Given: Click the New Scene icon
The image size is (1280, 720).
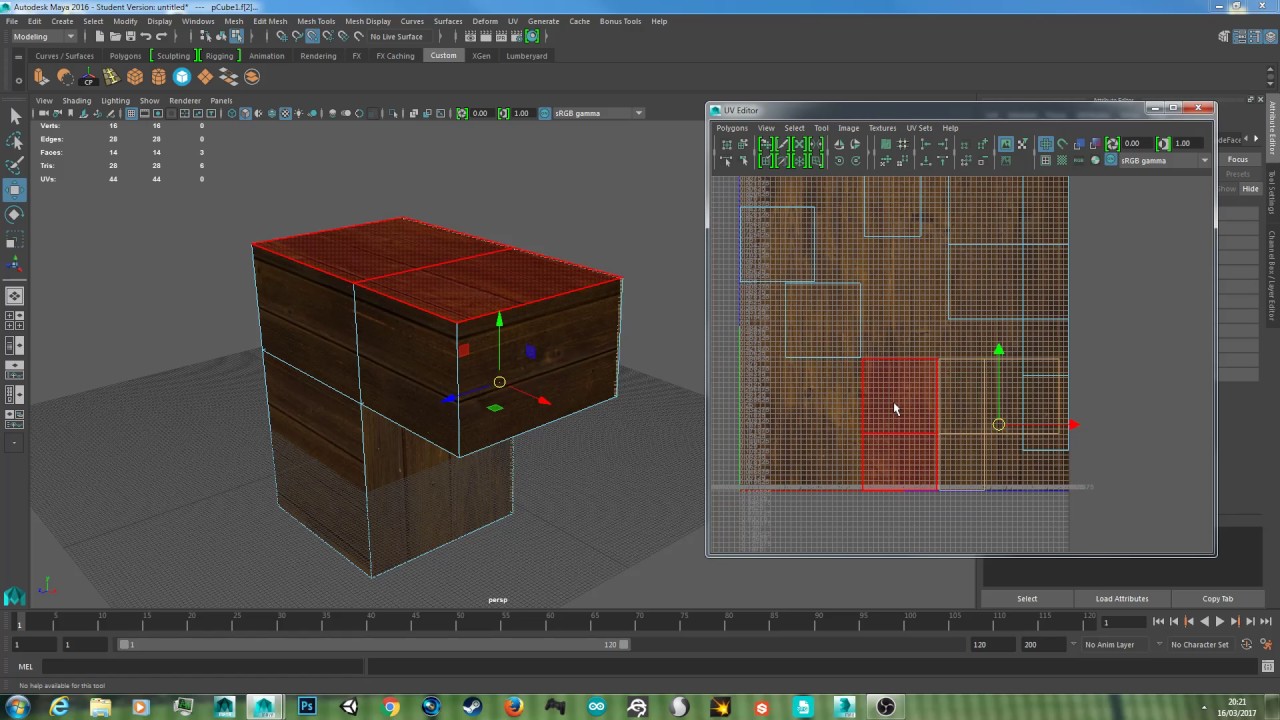Looking at the screenshot, I should (x=100, y=36).
